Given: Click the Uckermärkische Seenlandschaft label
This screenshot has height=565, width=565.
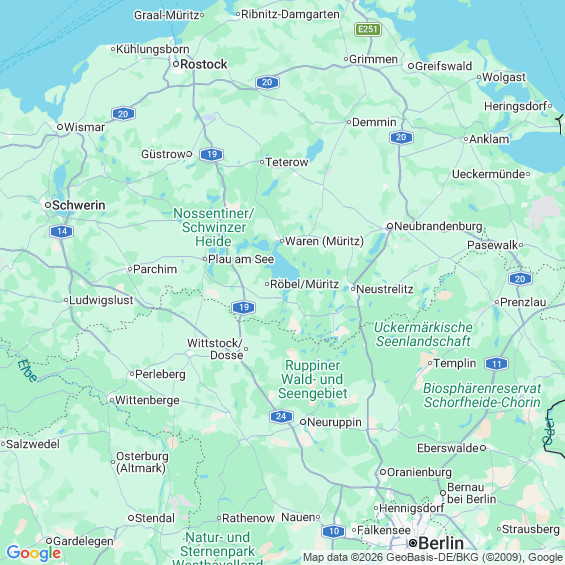Looking at the screenshot, I should pos(423,334).
